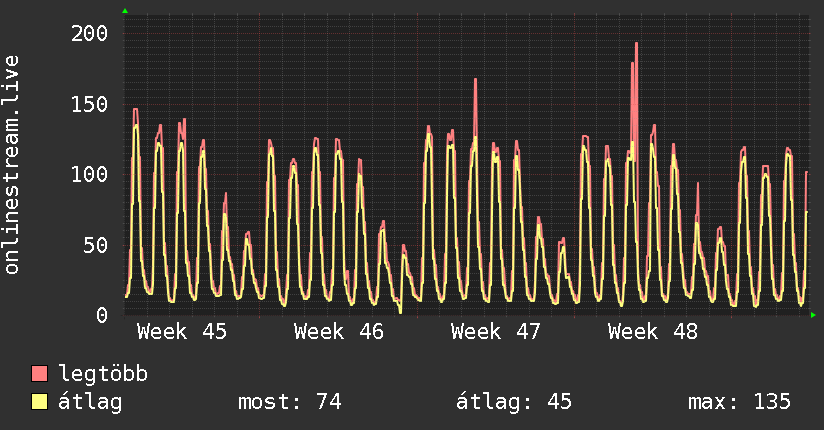The height and width of the screenshot is (430, 824).
Task: Select the Week 47 axis label
Action: (495, 332)
